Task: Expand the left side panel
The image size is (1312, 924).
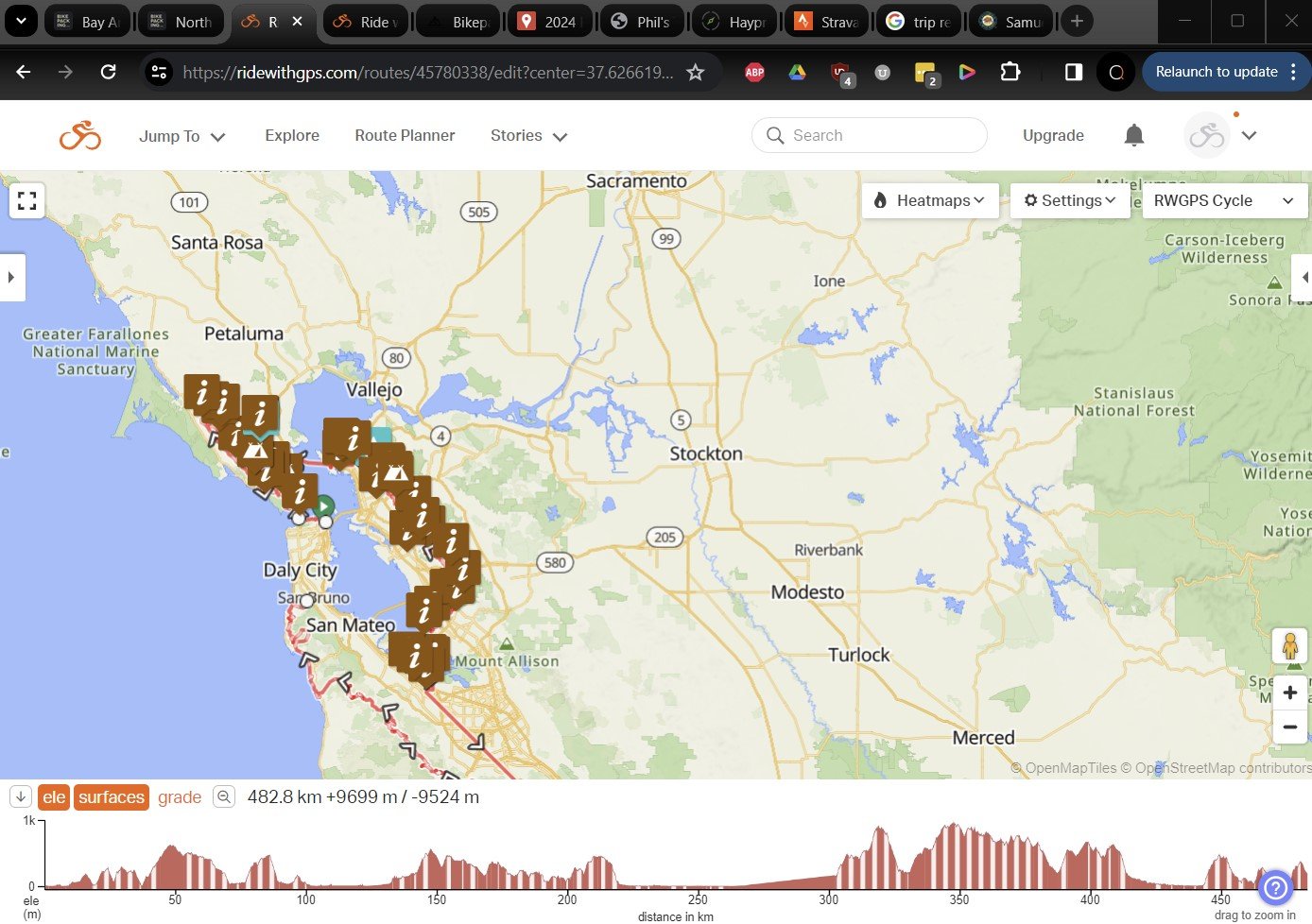Action: 11,277
